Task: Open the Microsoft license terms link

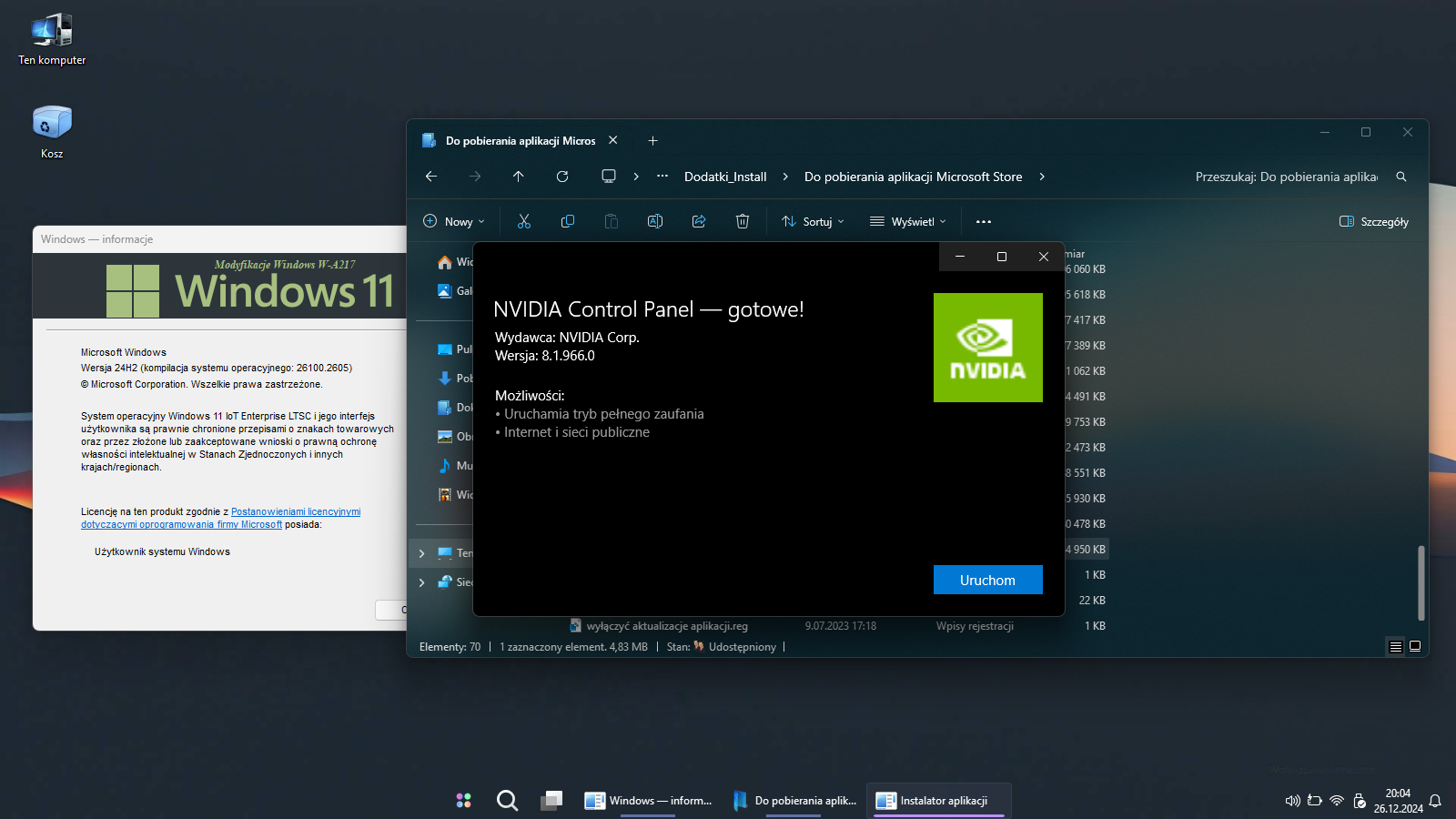Action: pos(296,512)
